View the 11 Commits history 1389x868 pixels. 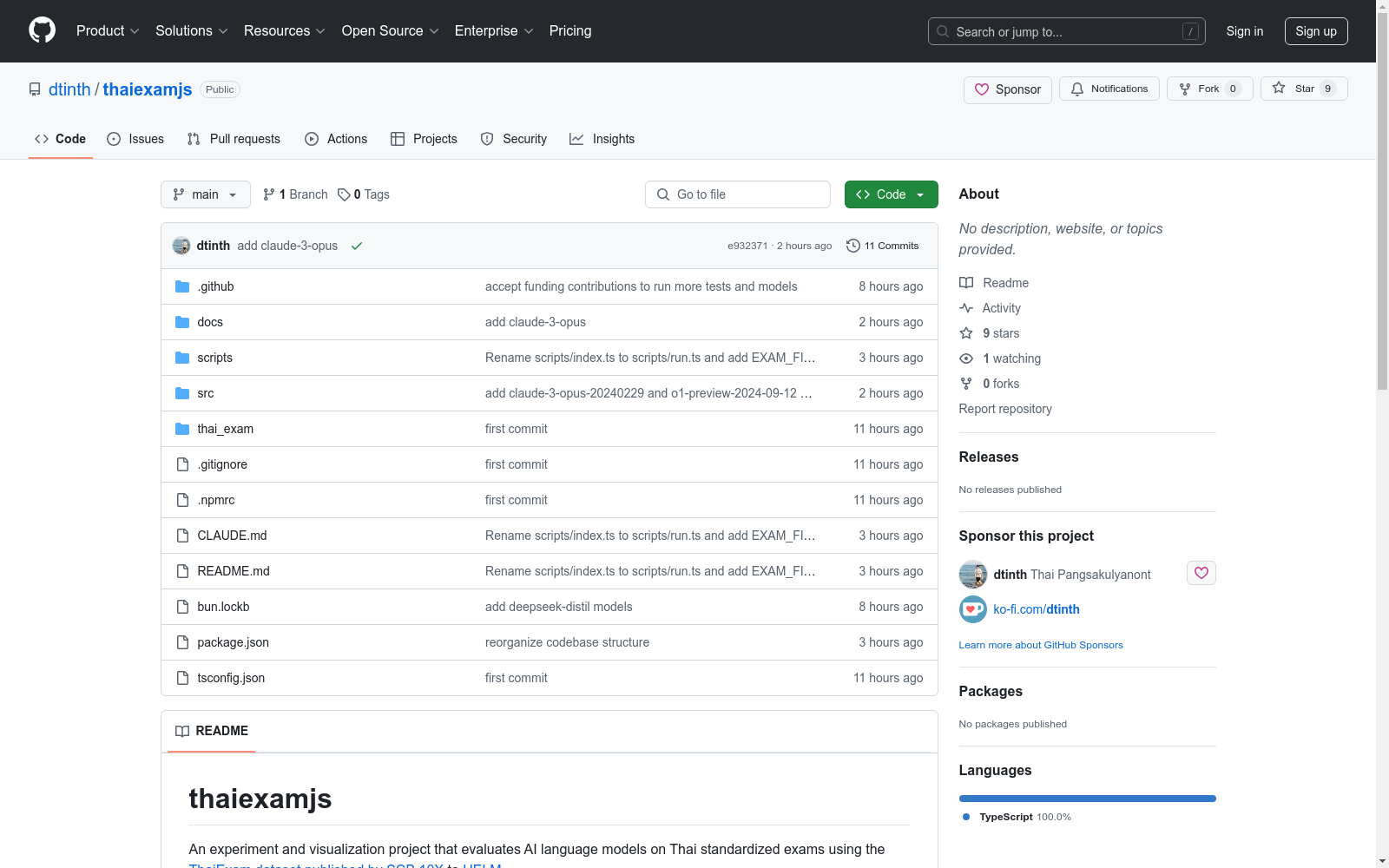(x=883, y=246)
